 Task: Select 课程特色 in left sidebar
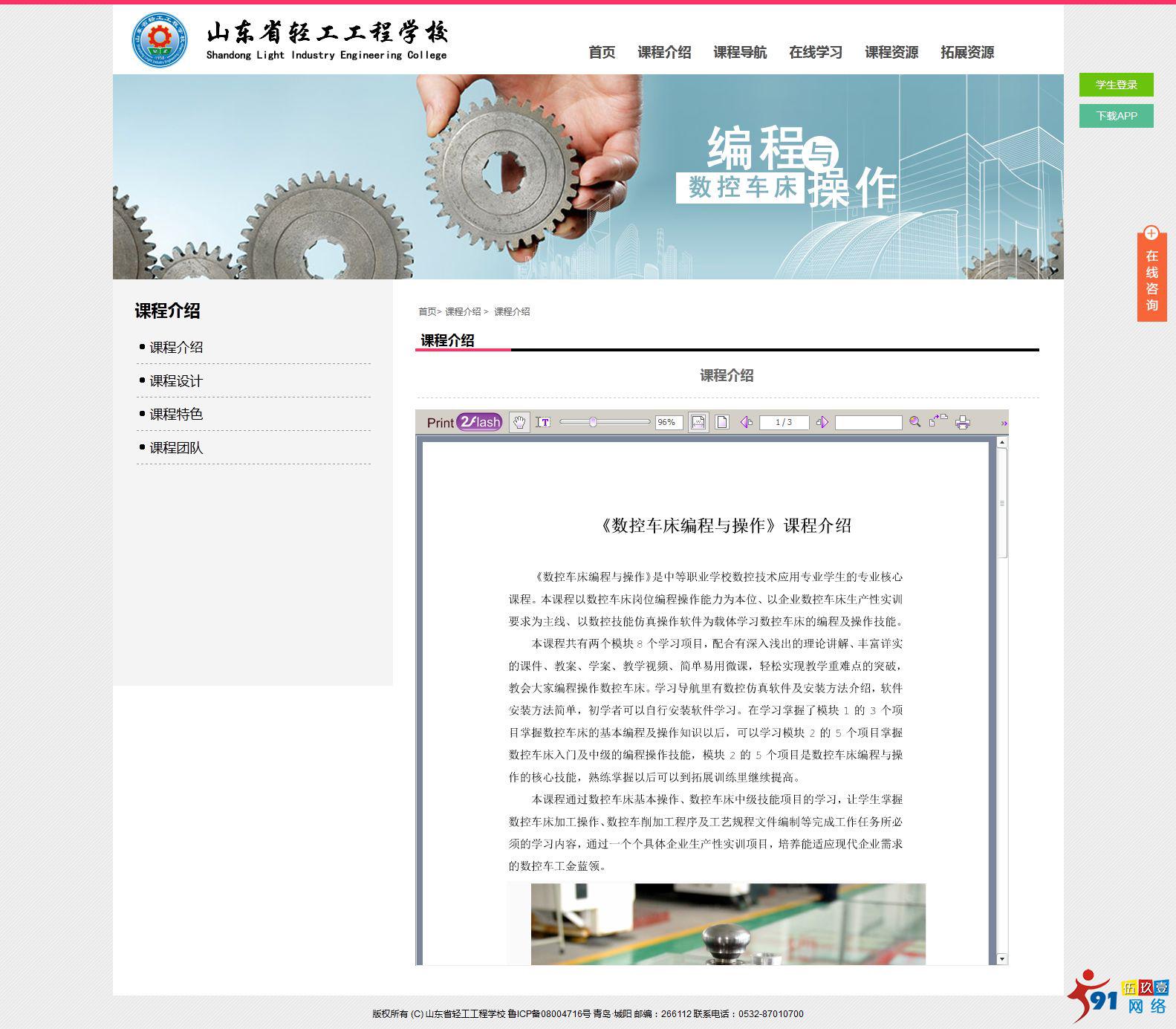click(x=176, y=414)
